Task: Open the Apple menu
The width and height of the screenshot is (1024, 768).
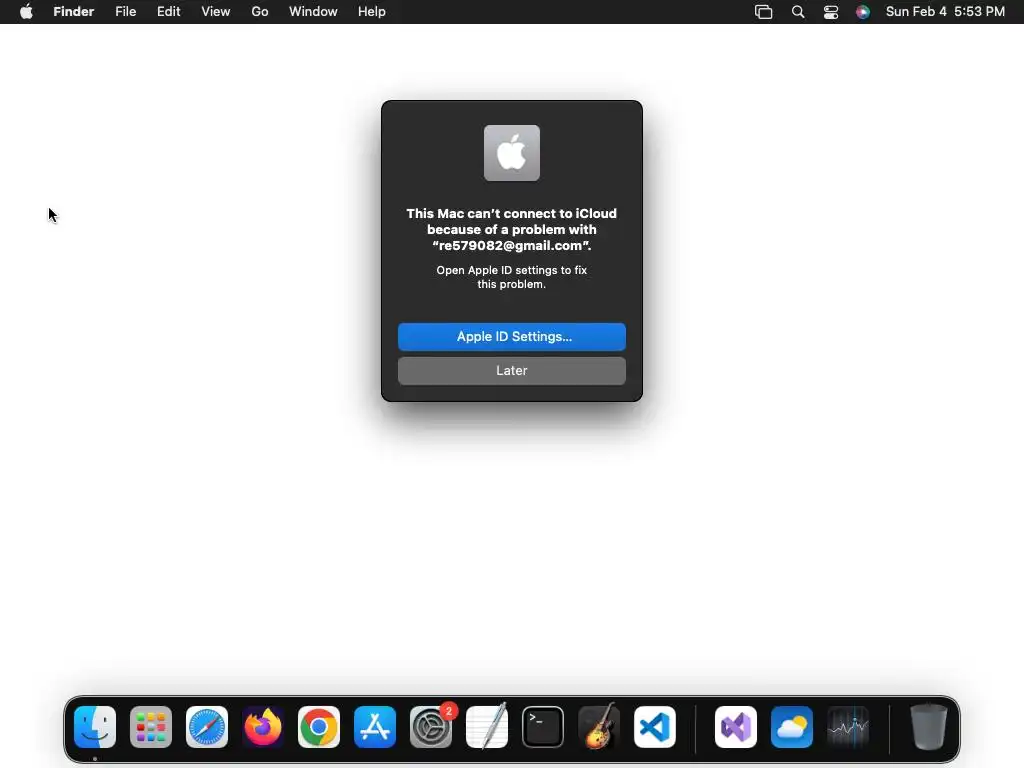Action: point(26,12)
